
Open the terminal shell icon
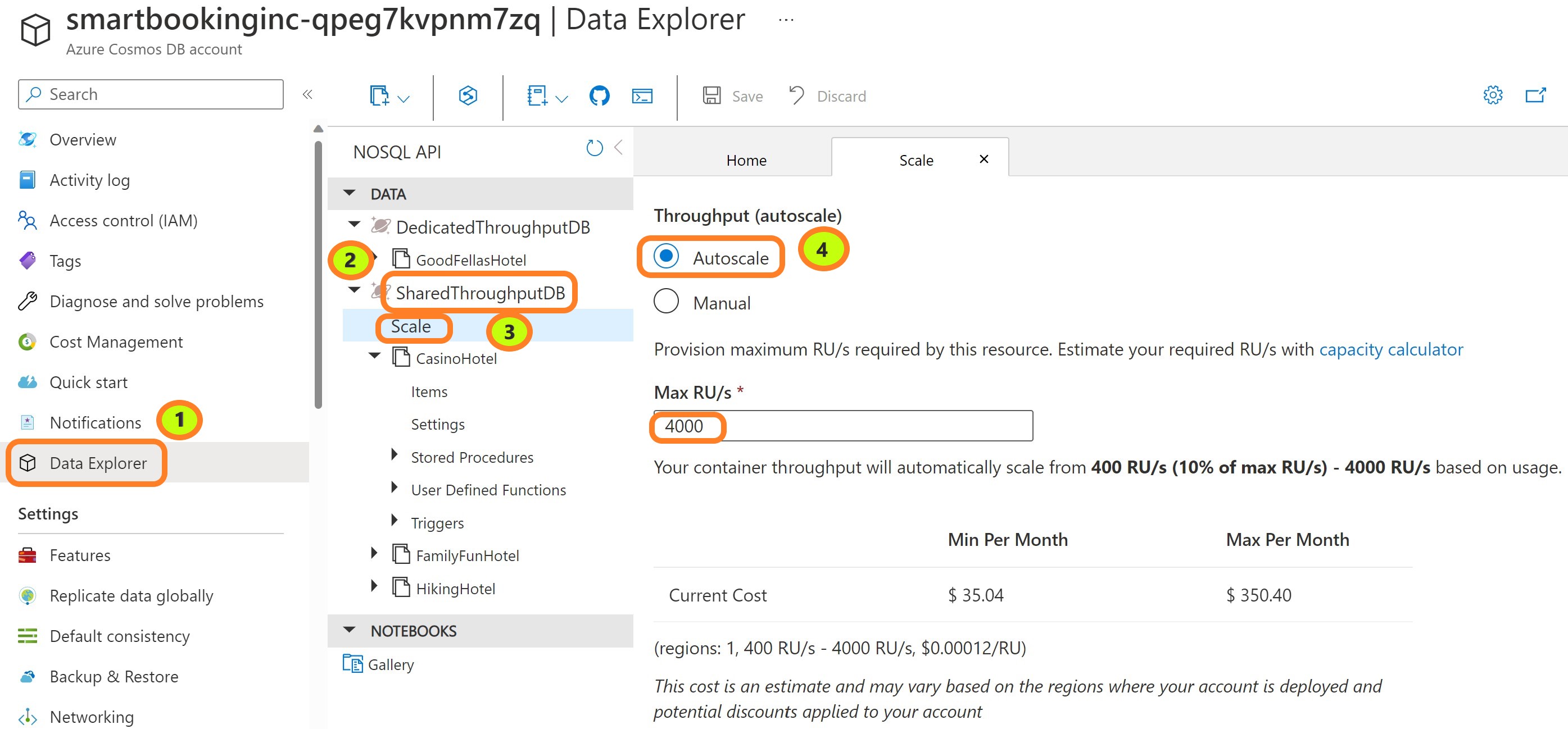coord(642,95)
